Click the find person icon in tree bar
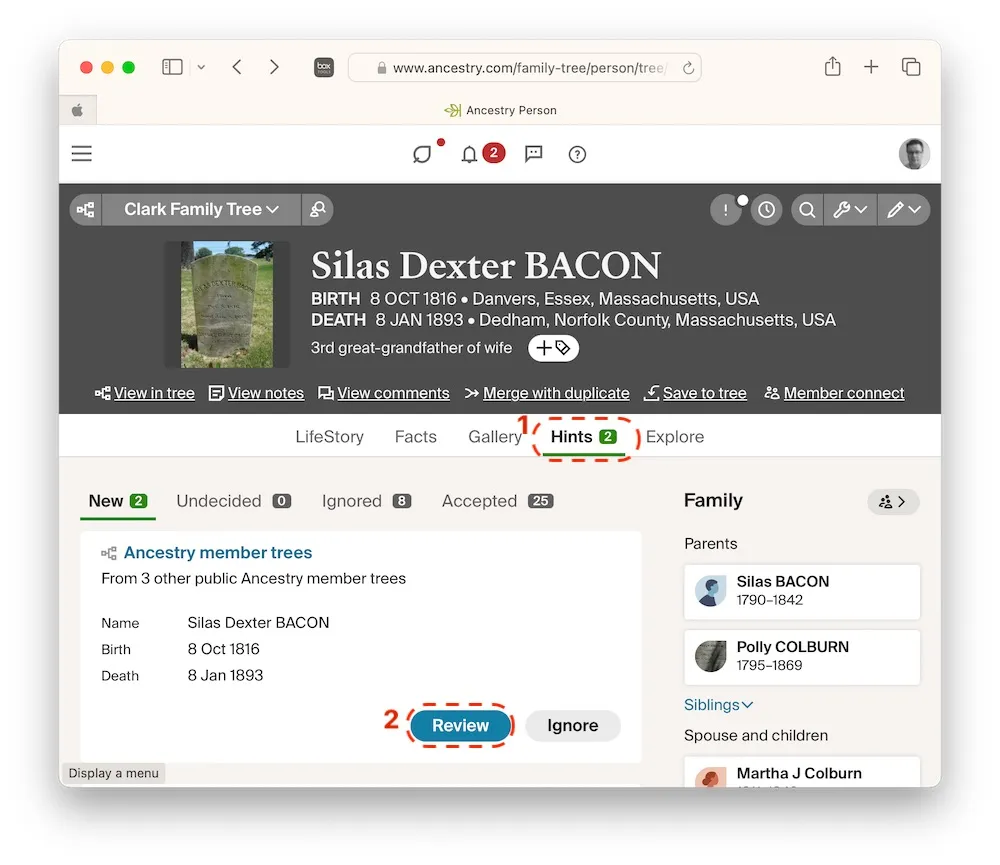 point(318,209)
